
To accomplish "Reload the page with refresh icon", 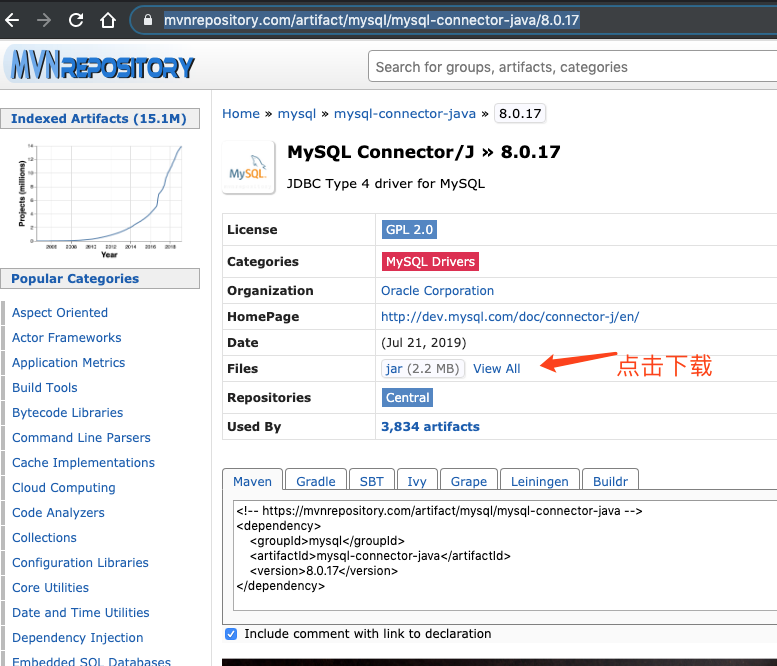I will pyautogui.click(x=76, y=20).
